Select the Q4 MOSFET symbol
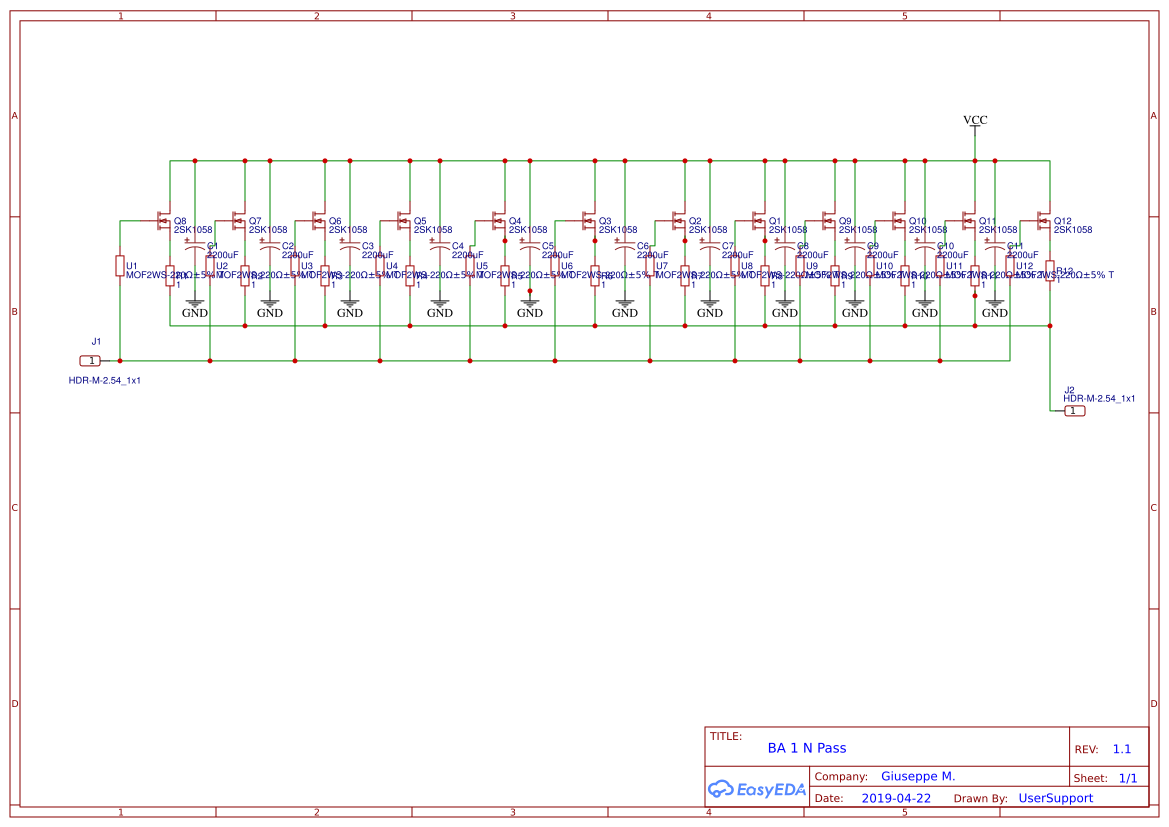The width and height of the screenshot is (1169, 827). (x=498, y=220)
